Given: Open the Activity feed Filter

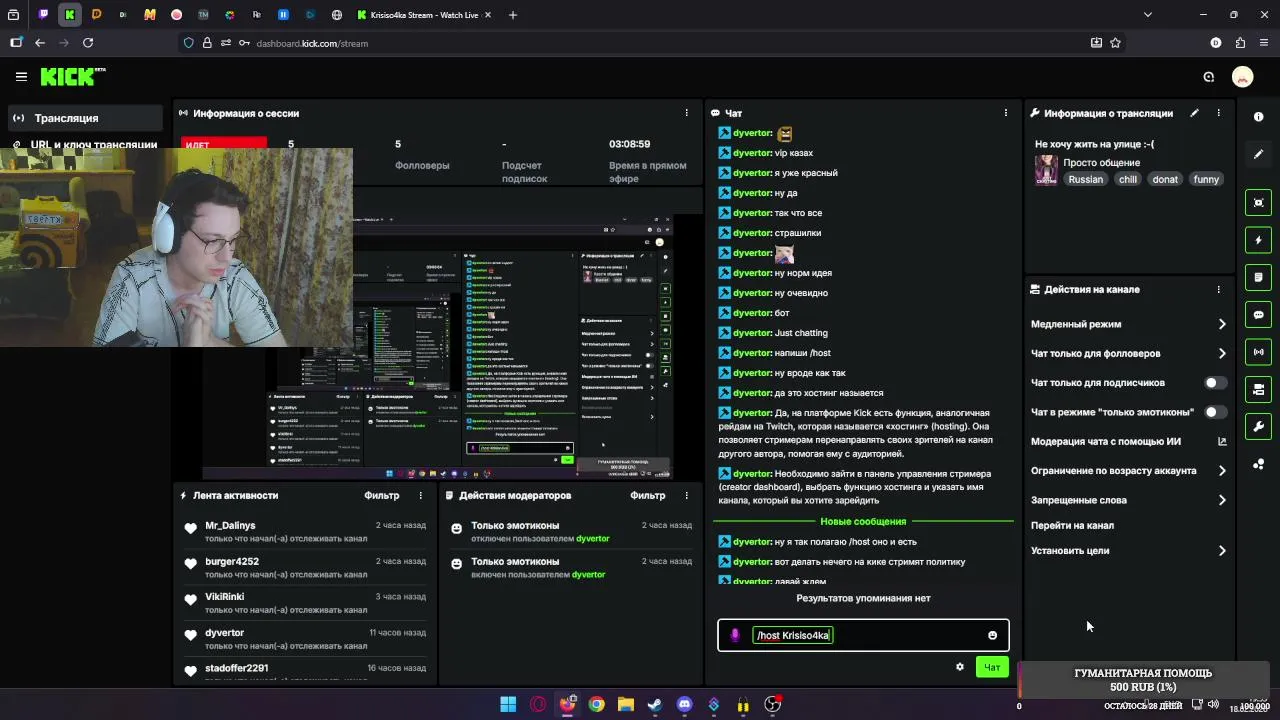Looking at the screenshot, I should click(x=381, y=495).
